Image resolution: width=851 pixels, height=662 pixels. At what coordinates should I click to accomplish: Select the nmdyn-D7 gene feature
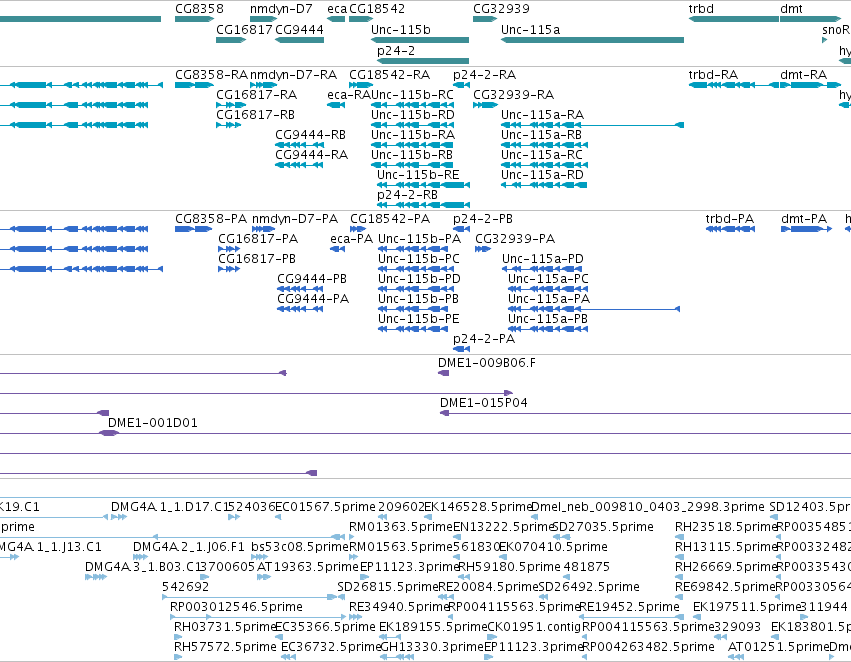[264, 20]
